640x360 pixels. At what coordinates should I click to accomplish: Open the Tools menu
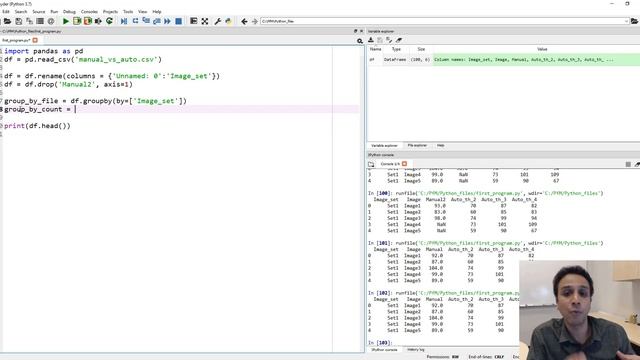(x=128, y=12)
